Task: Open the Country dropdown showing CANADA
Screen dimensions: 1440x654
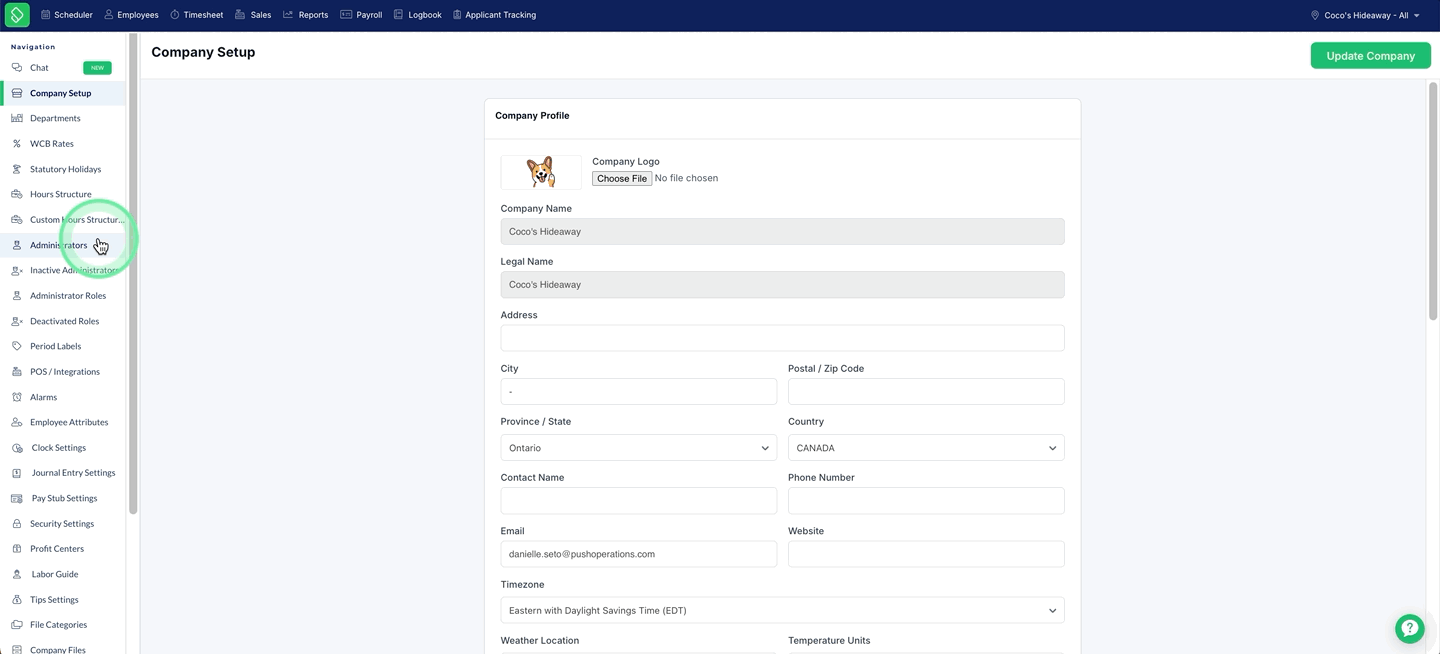Action: coord(926,448)
